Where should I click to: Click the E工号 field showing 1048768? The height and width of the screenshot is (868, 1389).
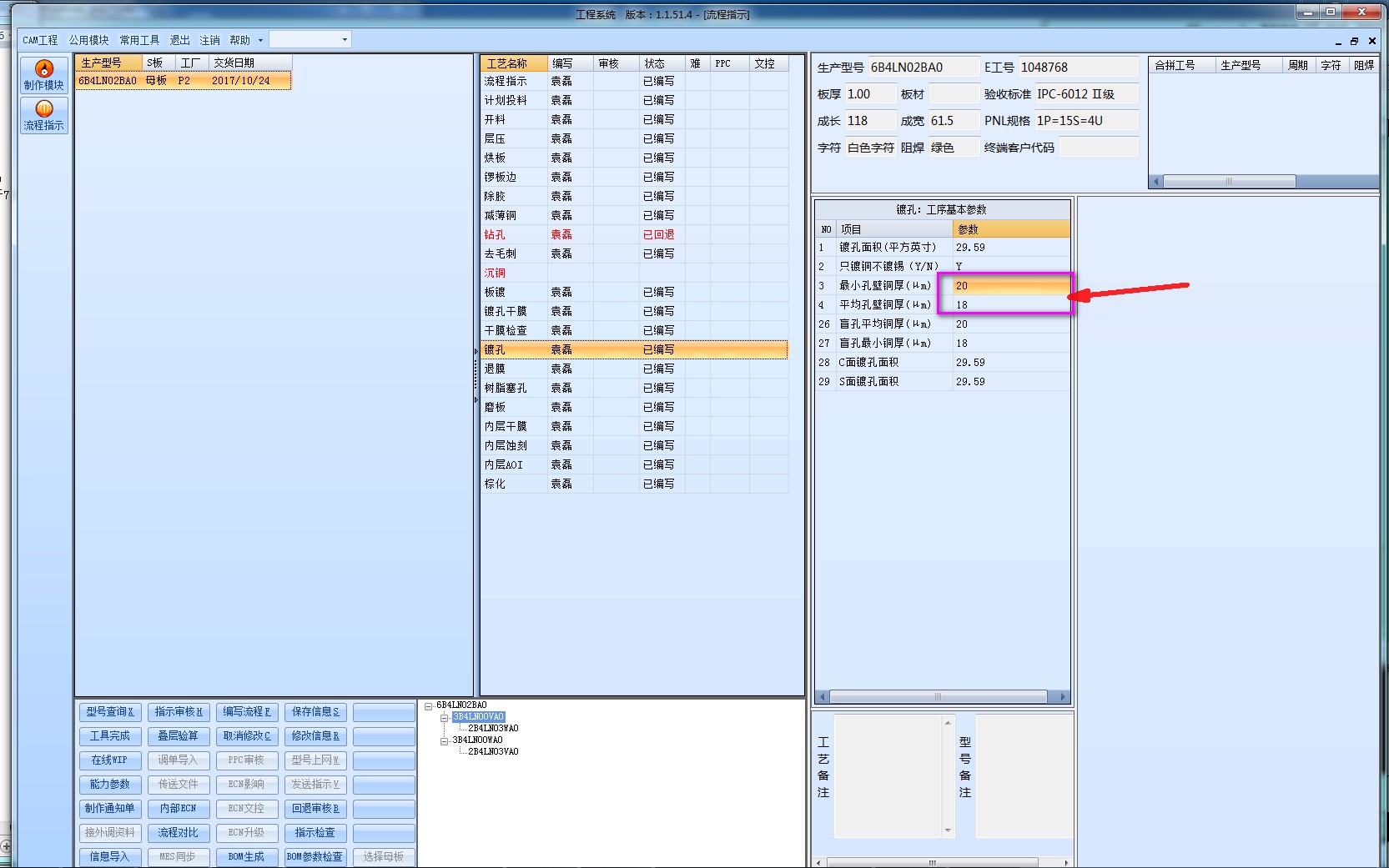click(1079, 68)
